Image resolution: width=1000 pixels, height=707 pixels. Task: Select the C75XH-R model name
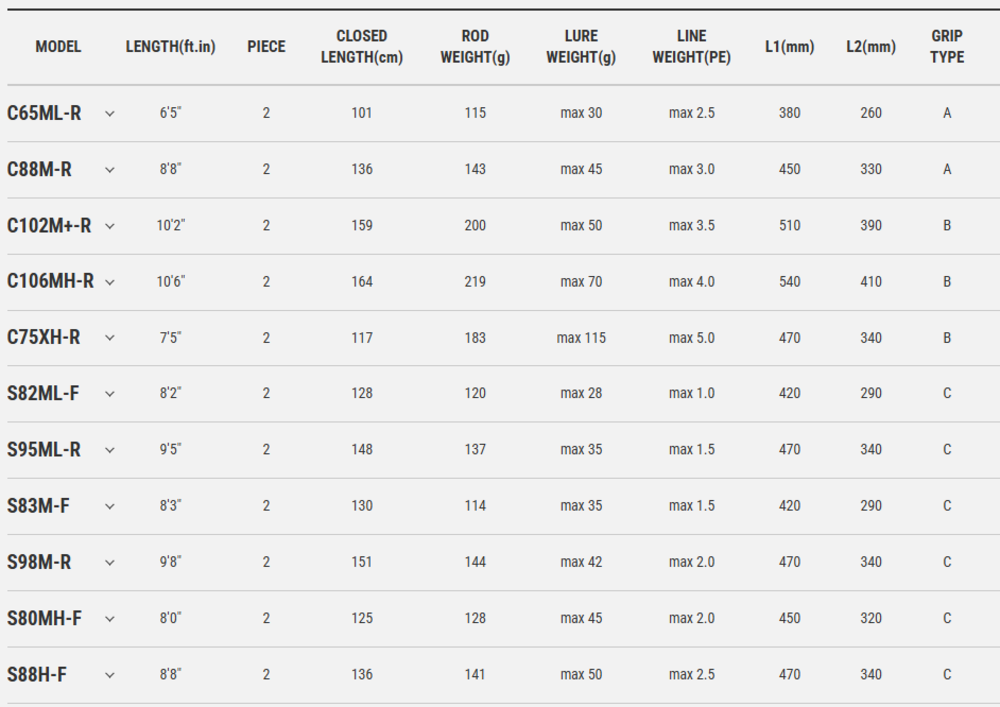point(43,337)
